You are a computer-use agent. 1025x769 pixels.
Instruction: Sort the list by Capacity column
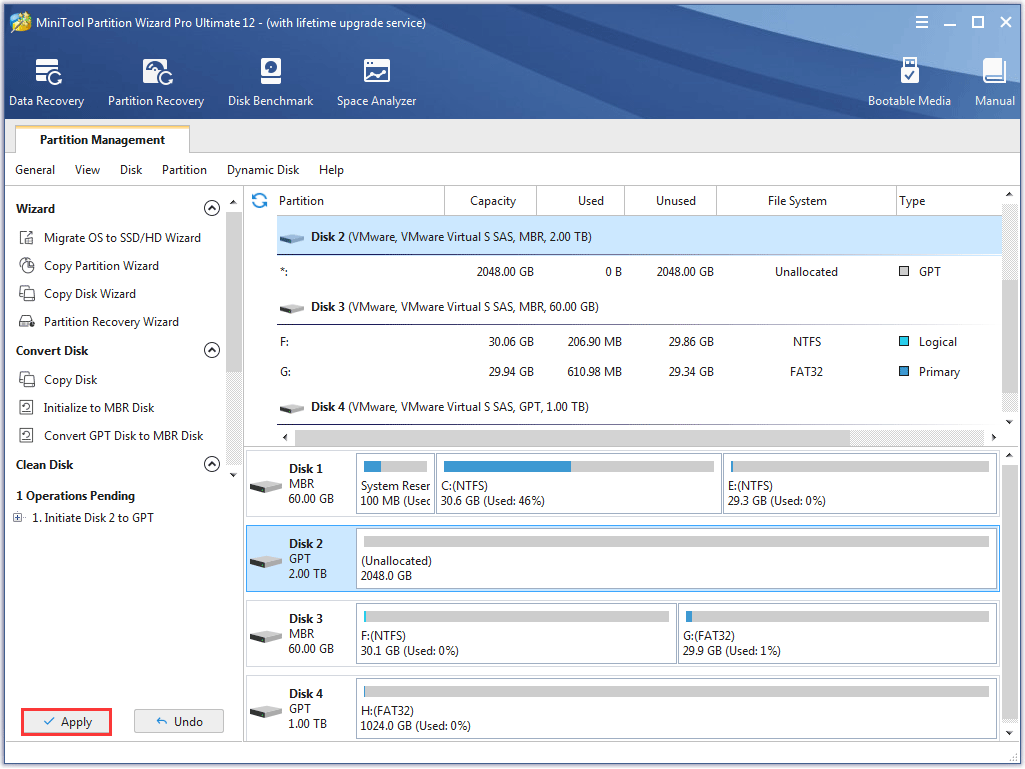point(492,201)
